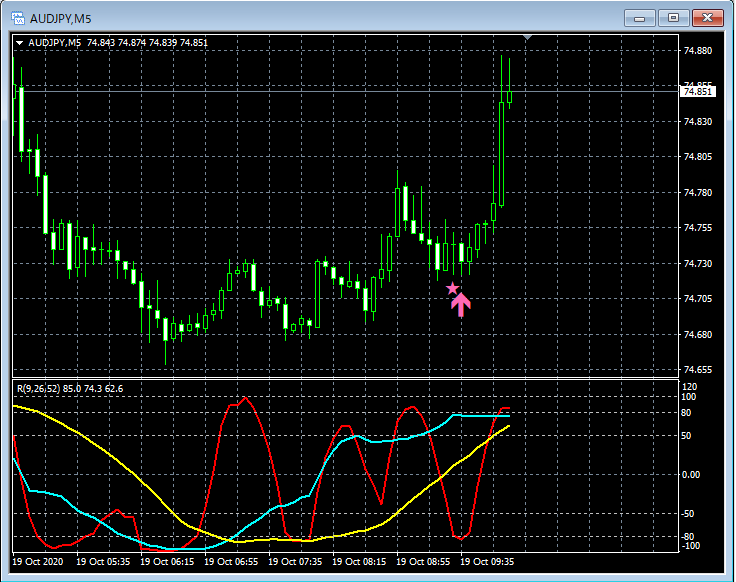Maximize the AUDJPY,M5 chart window
The width and height of the screenshot is (736, 582).
point(673,18)
